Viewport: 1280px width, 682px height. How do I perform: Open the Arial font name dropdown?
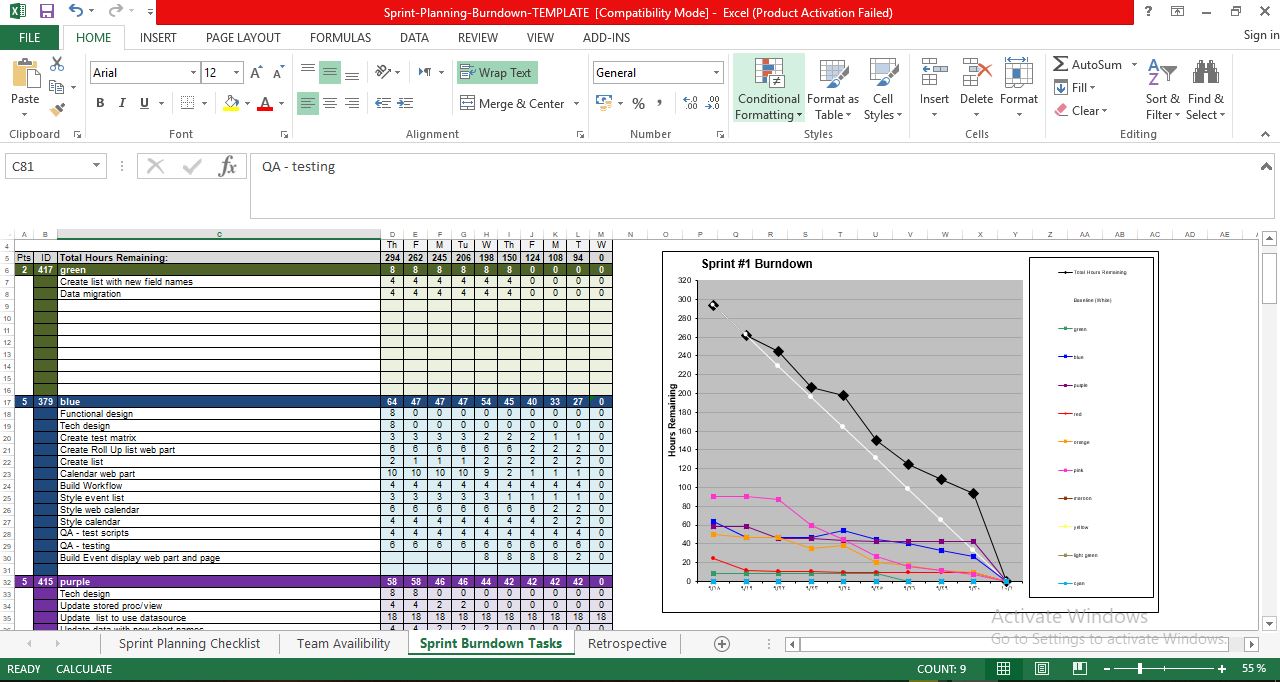coord(193,73)
